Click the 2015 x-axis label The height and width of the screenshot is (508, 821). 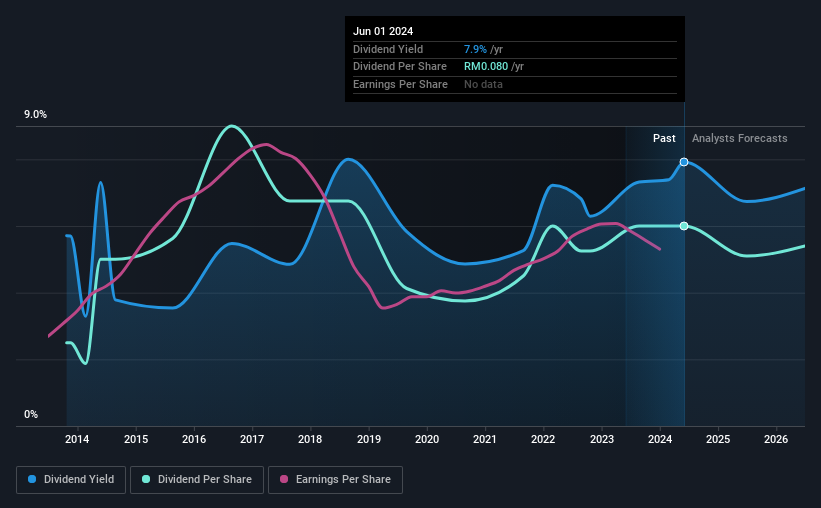(136, 439)
